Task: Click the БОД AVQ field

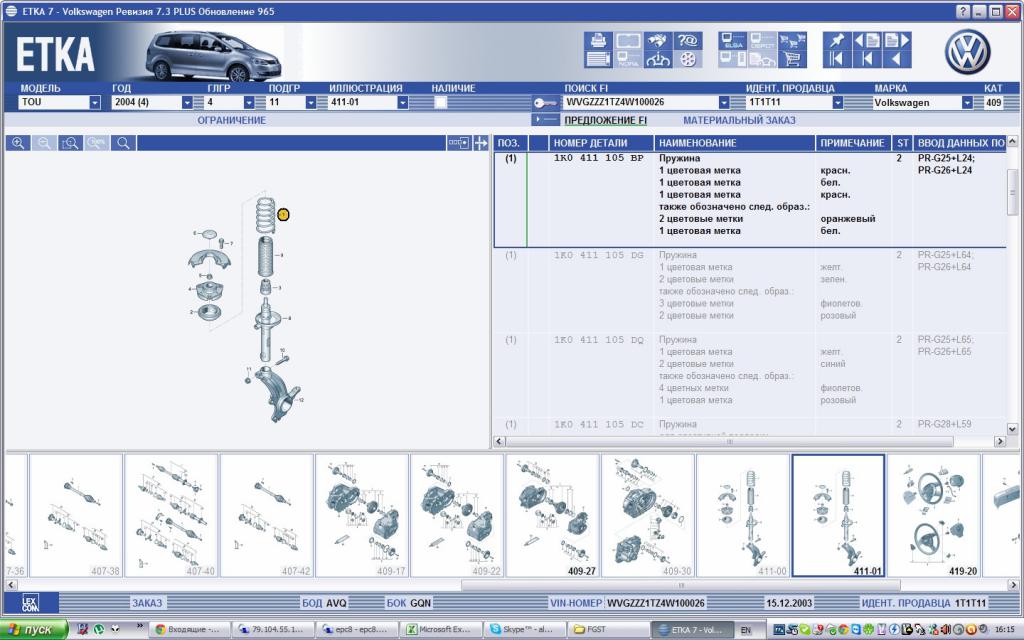Action: (325, 603)
